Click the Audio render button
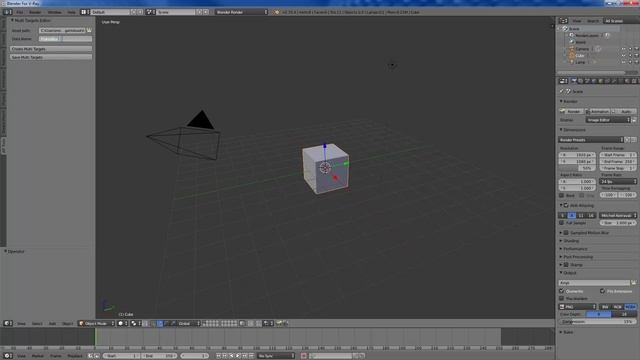The width and height of the screenshot is (640, 360). (624, 111)
